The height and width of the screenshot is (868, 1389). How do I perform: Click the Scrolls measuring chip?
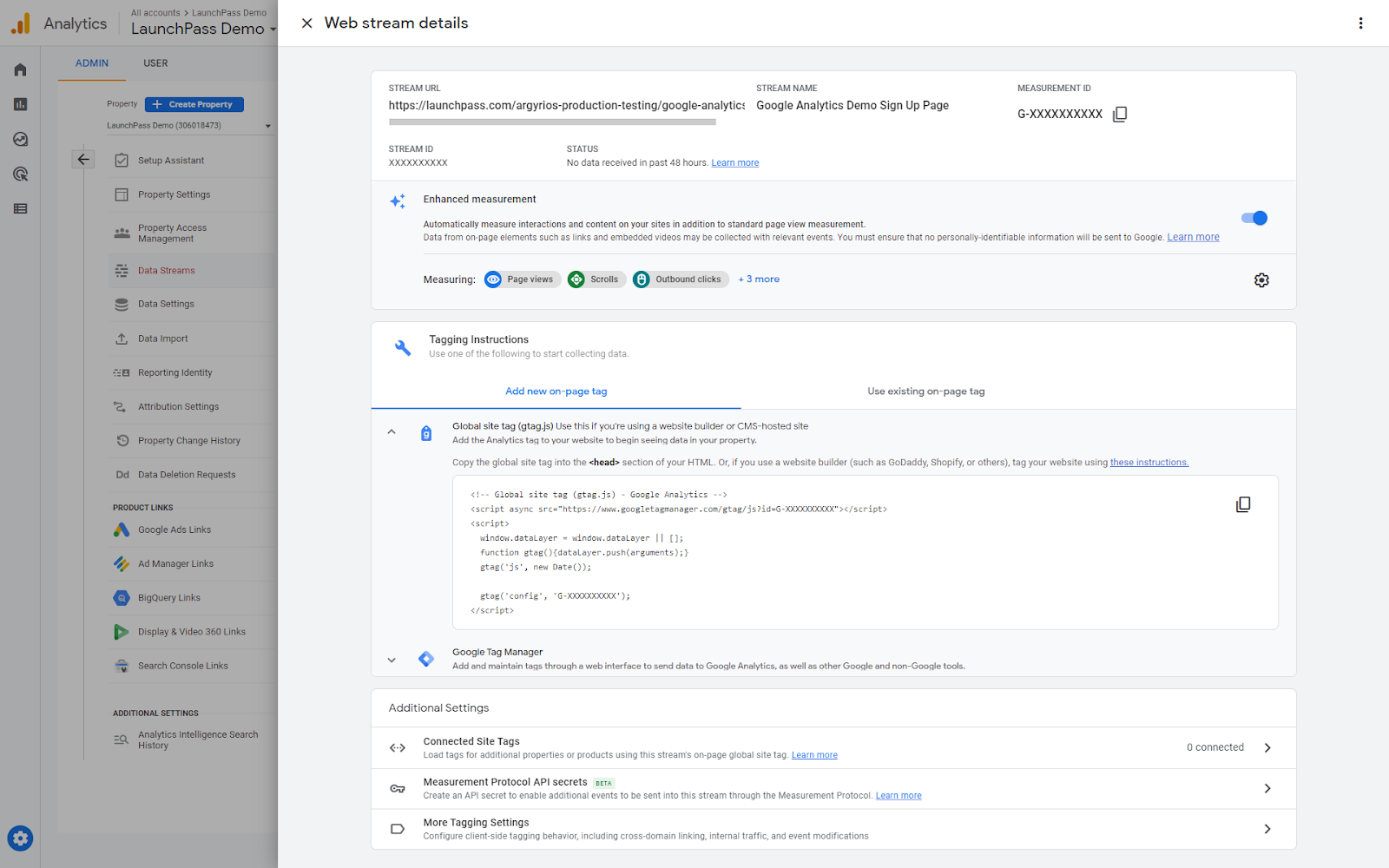596,279
